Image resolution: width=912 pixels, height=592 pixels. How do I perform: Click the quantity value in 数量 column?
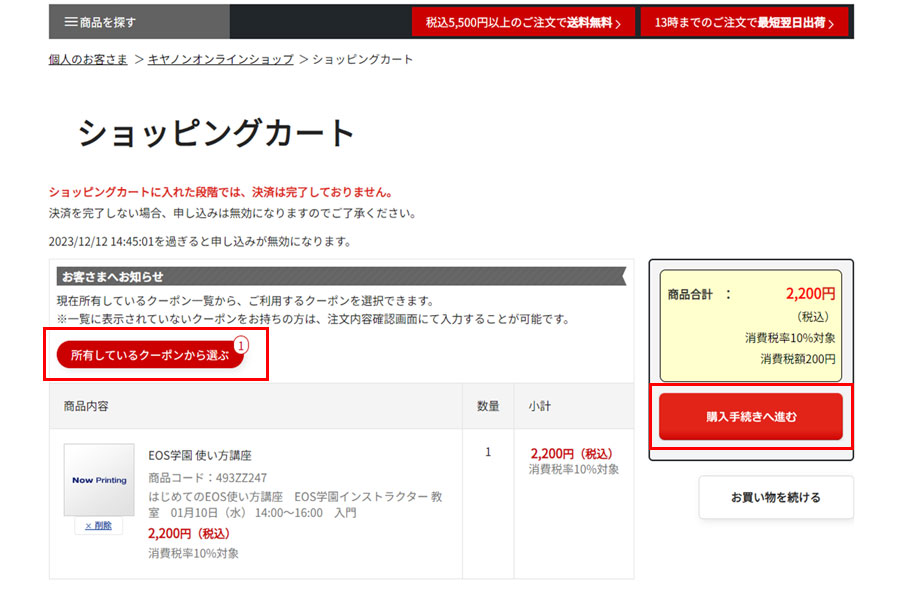(x=488, y=452)
